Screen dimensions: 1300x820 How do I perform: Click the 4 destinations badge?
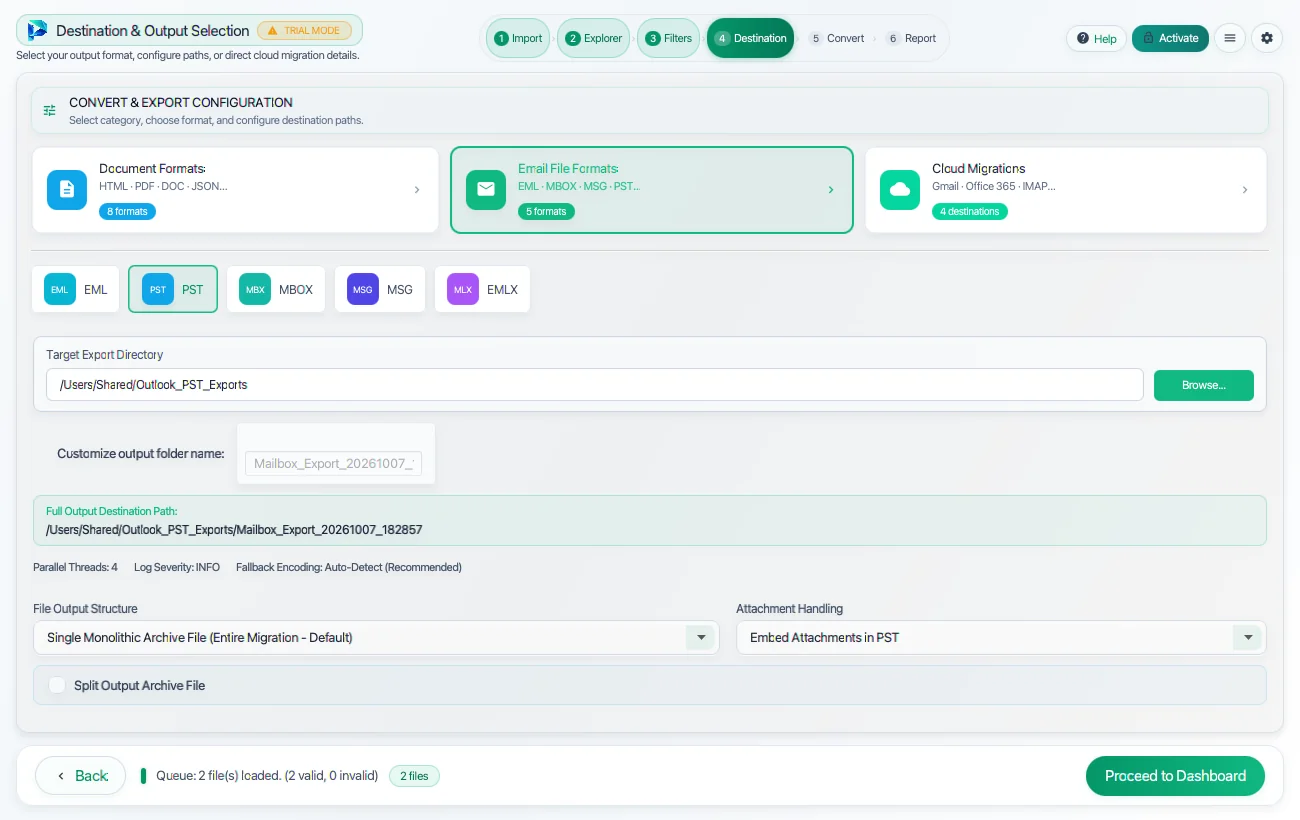(x=970, y=212)
